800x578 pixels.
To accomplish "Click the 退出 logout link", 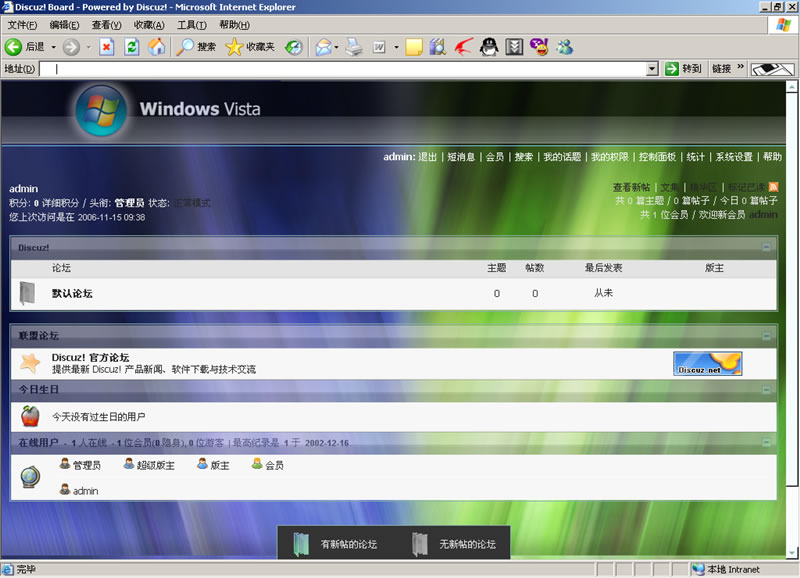I will point(428,157).
